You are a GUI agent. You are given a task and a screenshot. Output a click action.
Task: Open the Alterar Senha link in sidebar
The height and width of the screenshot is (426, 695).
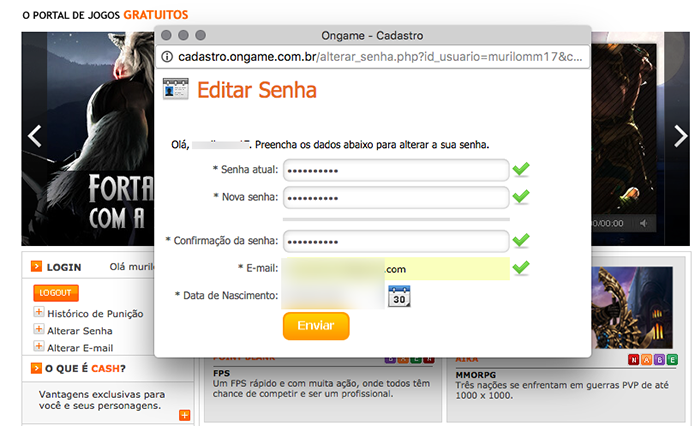[x=80, y=331]
